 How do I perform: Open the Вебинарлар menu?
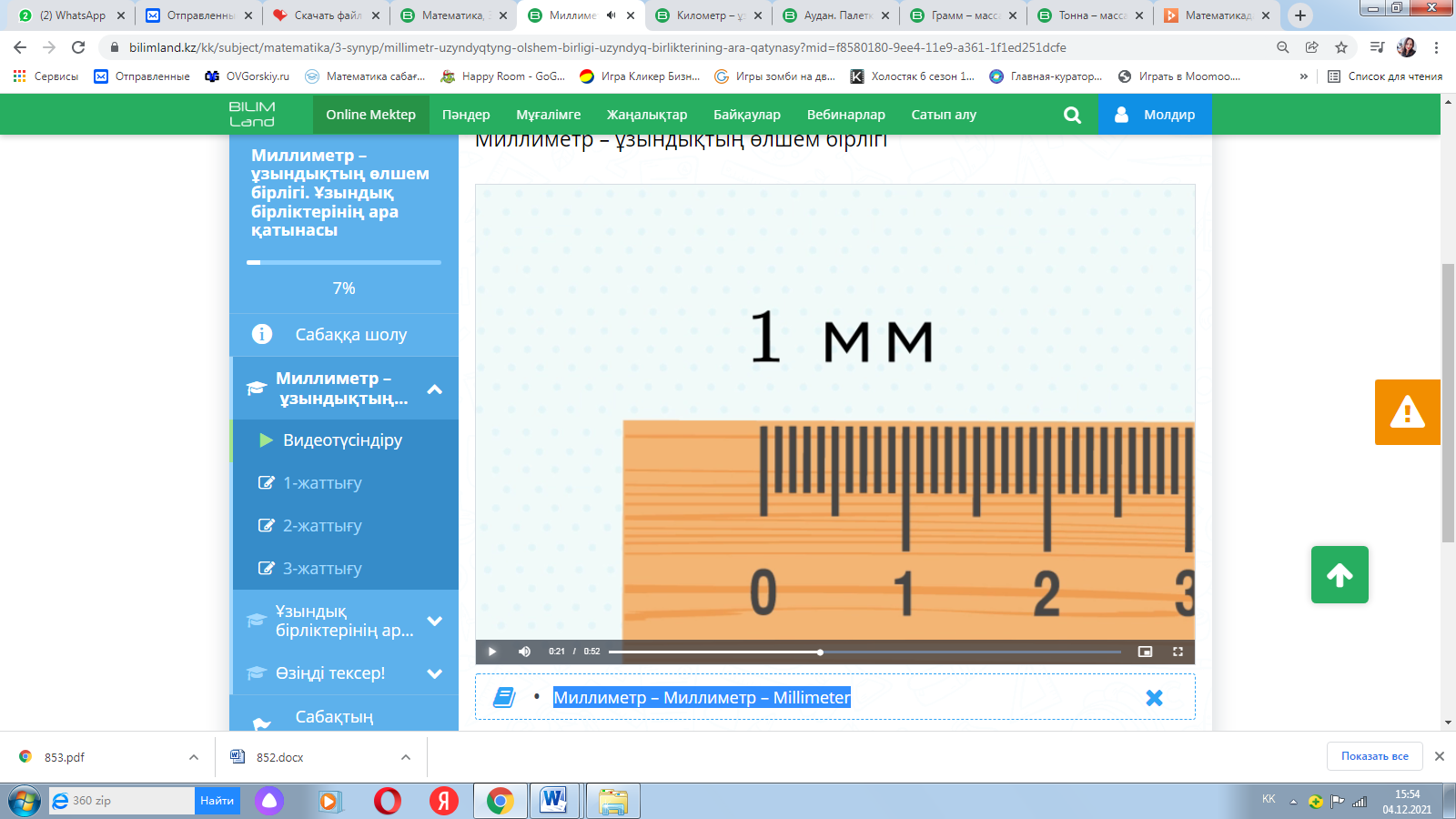click(x=846, y=115)
